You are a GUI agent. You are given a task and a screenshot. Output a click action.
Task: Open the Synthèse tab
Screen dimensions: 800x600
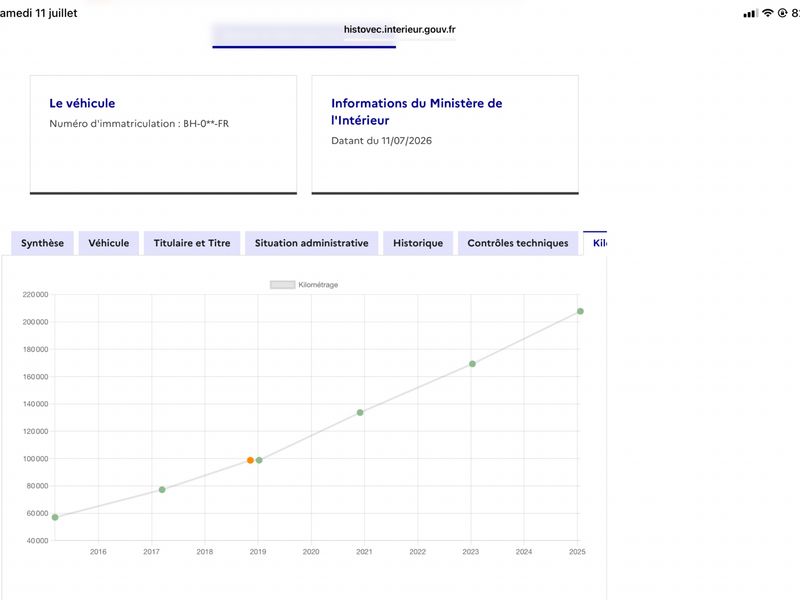tap(42, 243)
